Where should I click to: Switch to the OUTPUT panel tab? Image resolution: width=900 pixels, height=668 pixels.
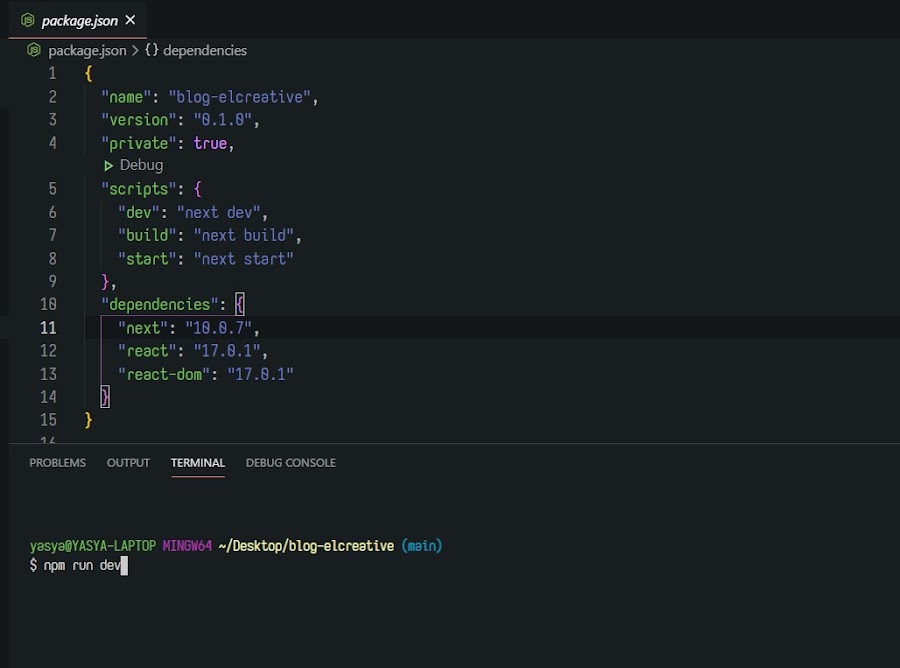pyautogui.click(x=128, y=463)
